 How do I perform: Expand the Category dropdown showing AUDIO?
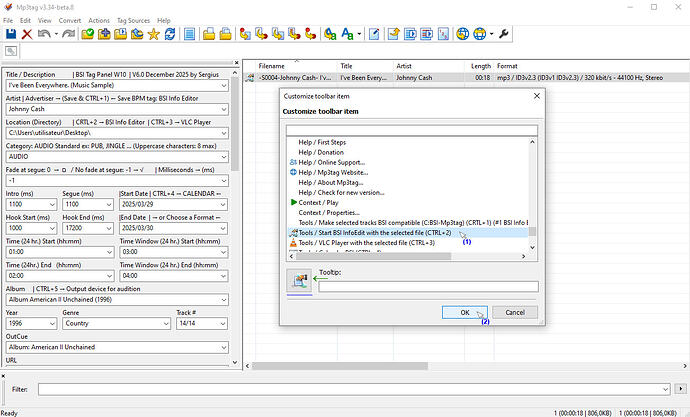tap(224, 157)
